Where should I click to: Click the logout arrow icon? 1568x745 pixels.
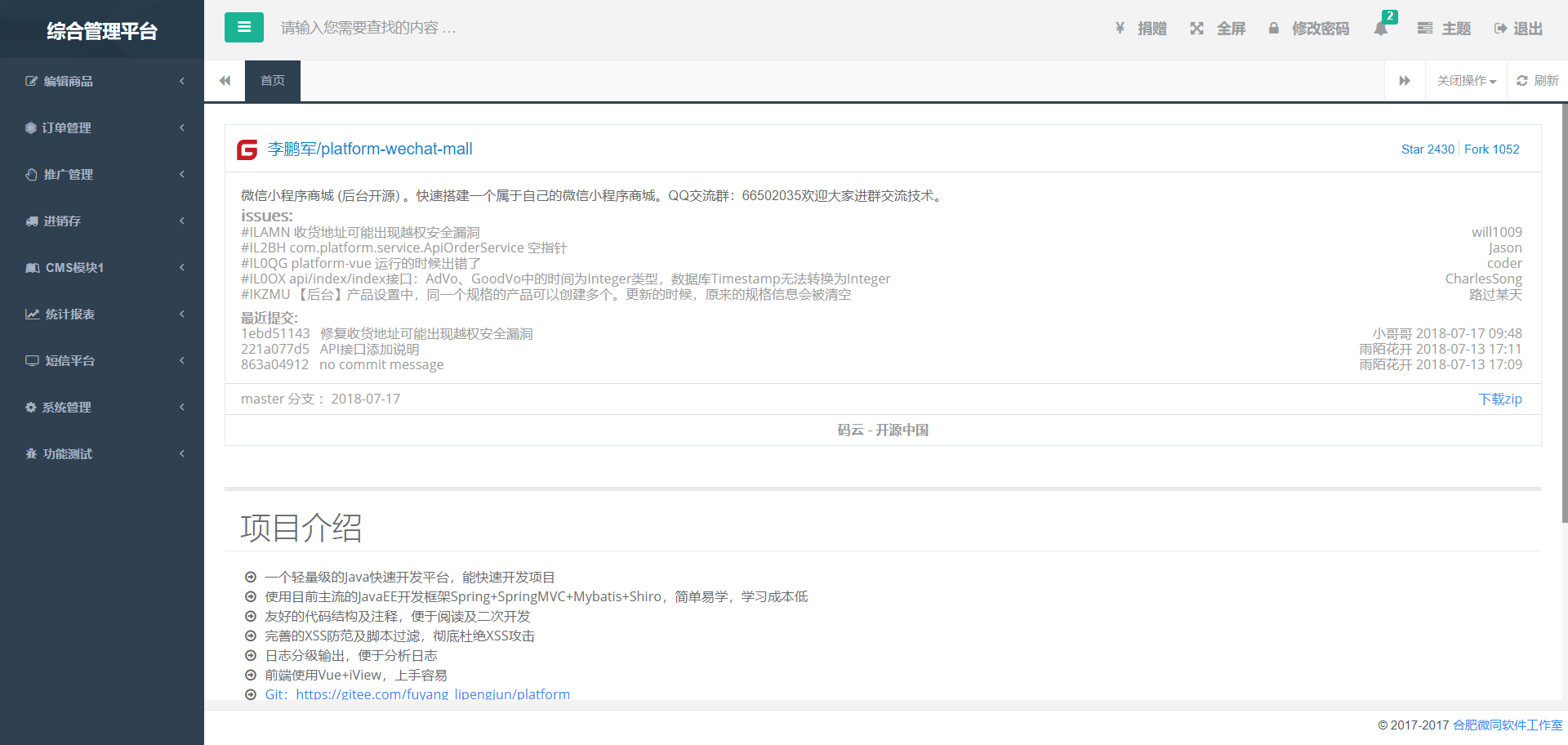1500,29
